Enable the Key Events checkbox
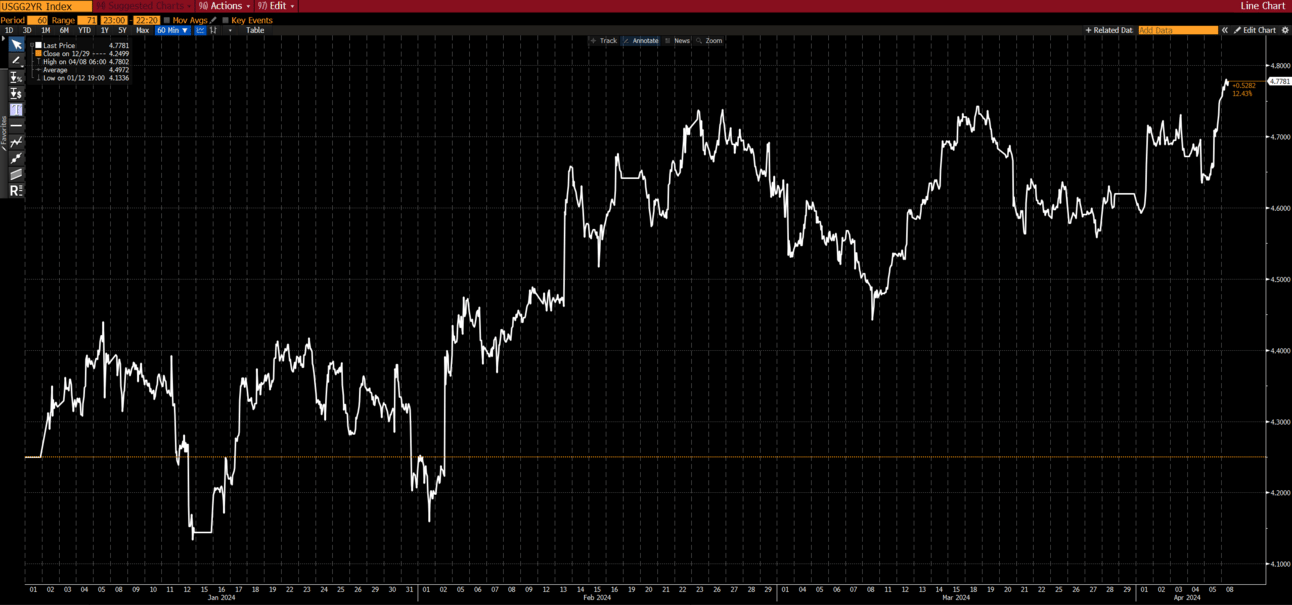Screen dimensions: 1292x605 (x=225, y=20)
